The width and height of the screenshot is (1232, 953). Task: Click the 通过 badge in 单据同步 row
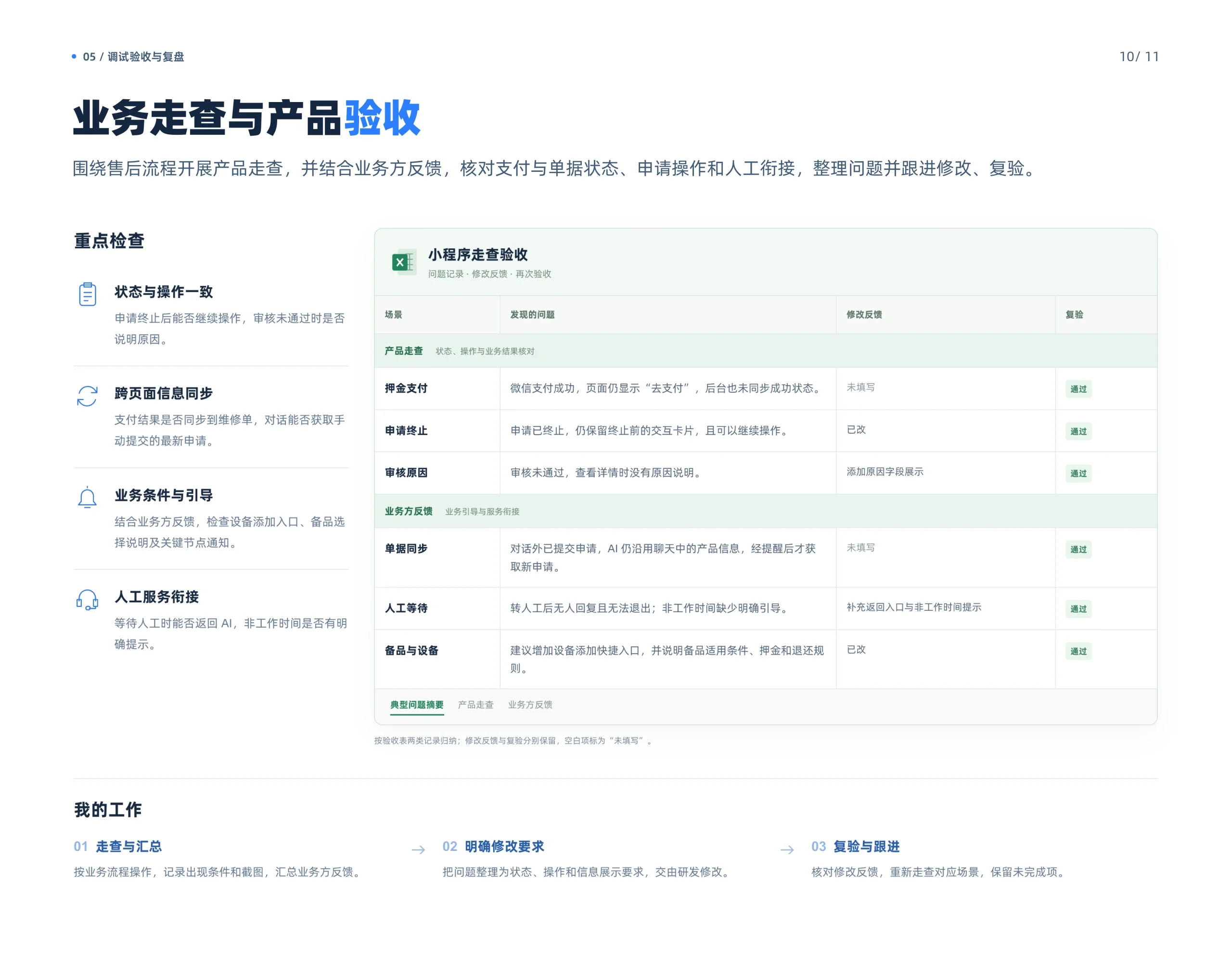tap(1078, 549)
